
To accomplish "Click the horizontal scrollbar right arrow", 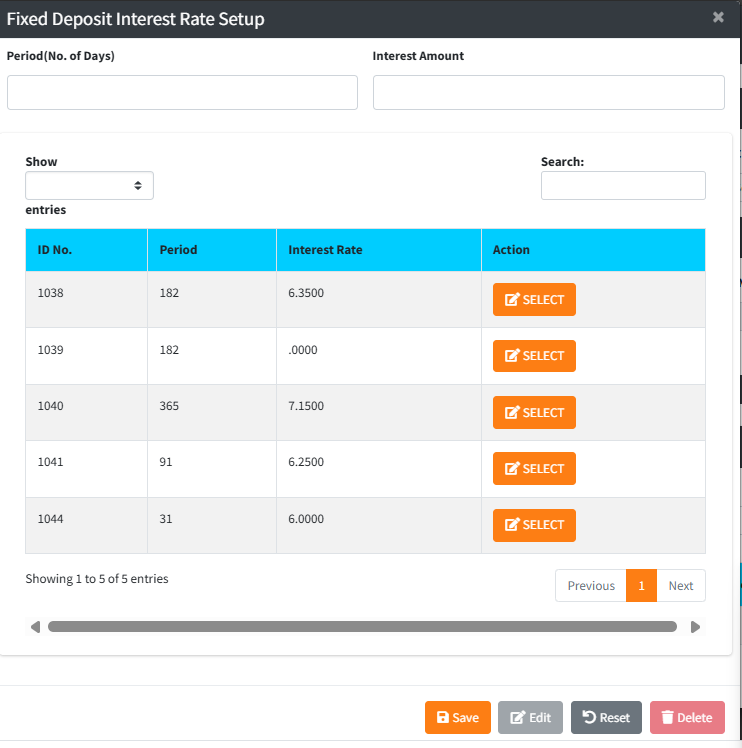I will tap(696, 627).
